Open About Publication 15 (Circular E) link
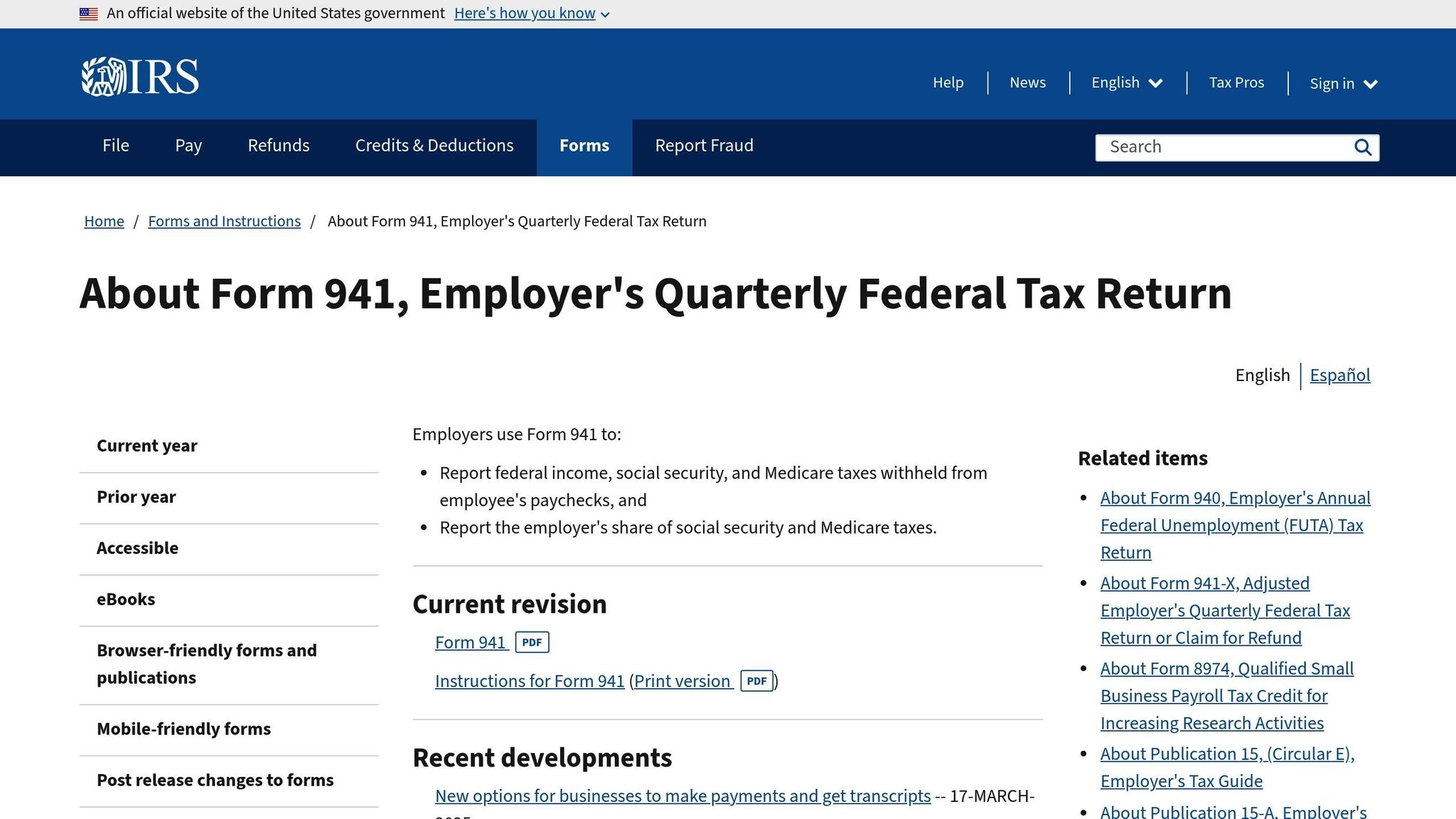The height and width of the screenshot is (819, 1456). coord(1227,767)
